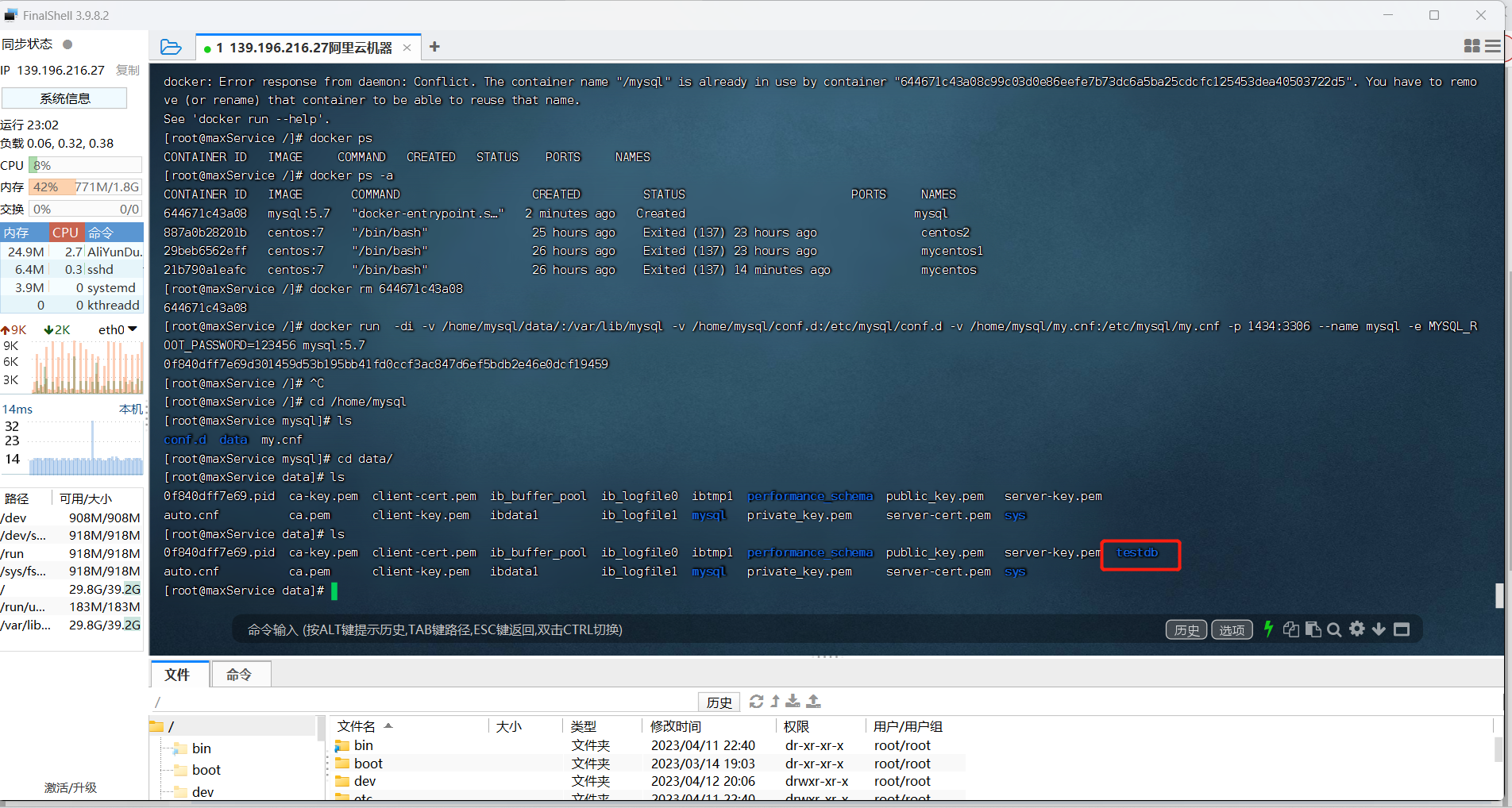The image size is (1512, 808).
Task: Sort files by 大小 column
Action: [525, 726]
